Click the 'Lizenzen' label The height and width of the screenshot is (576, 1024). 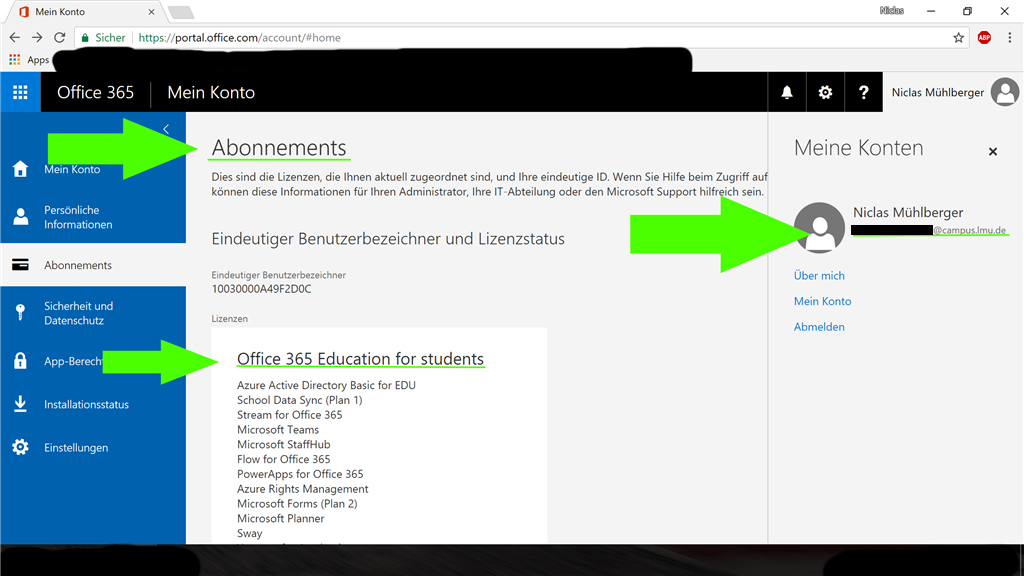(230, 319)
